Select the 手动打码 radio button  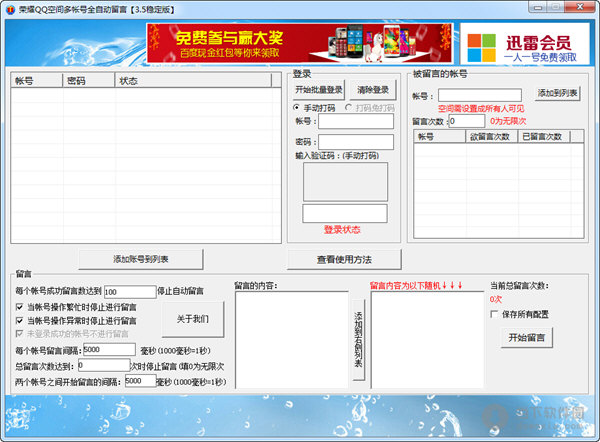pyautogui.click(x=297, y=107)
